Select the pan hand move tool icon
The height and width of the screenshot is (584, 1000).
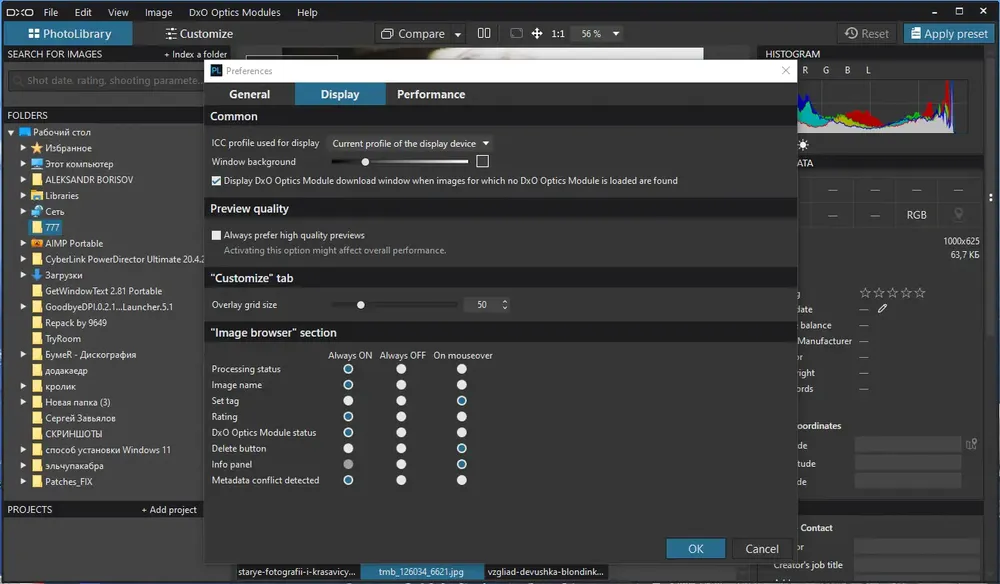pyautogui.click(x=537, y=33)
